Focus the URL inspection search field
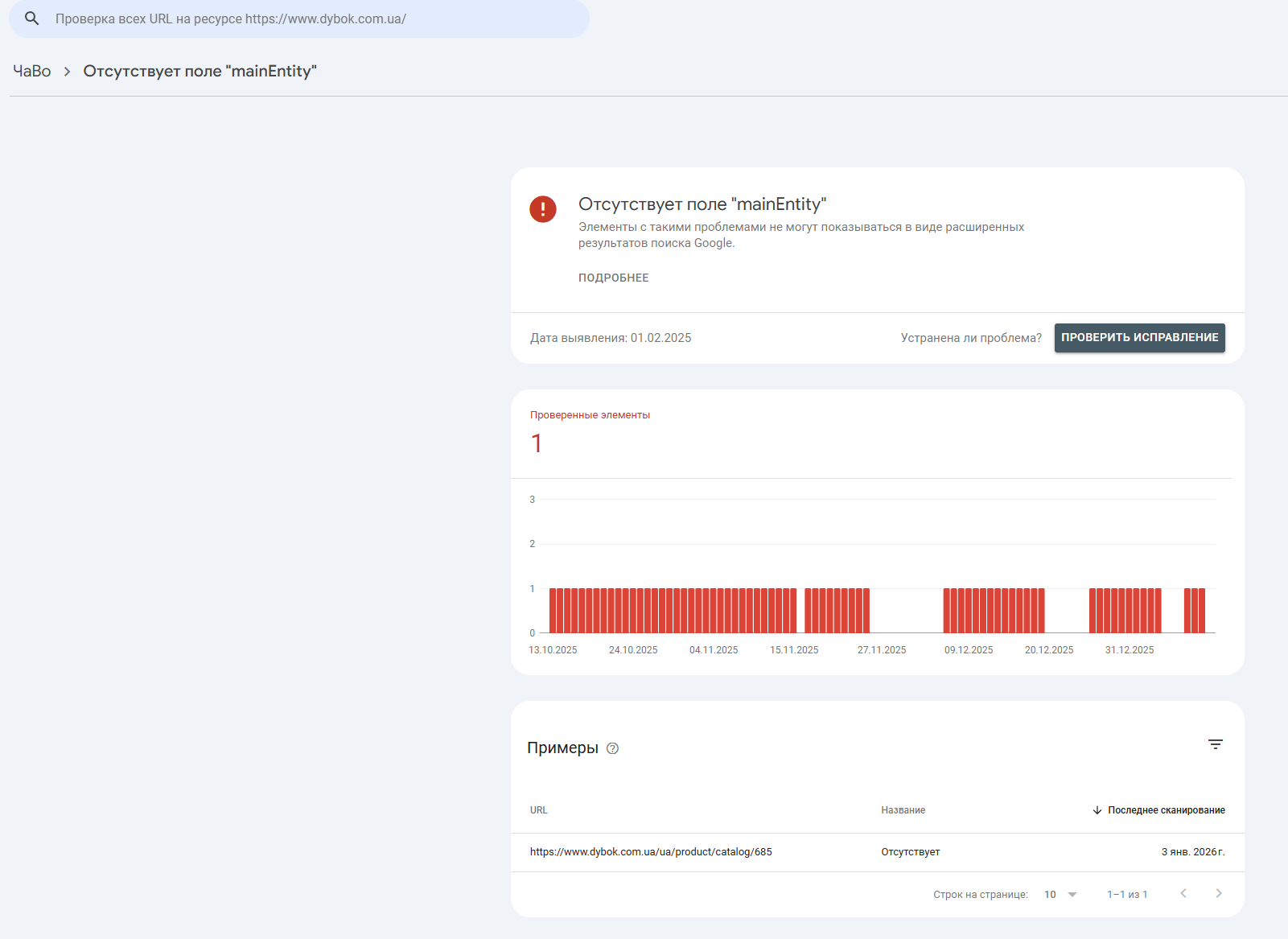 pos(299,19)
